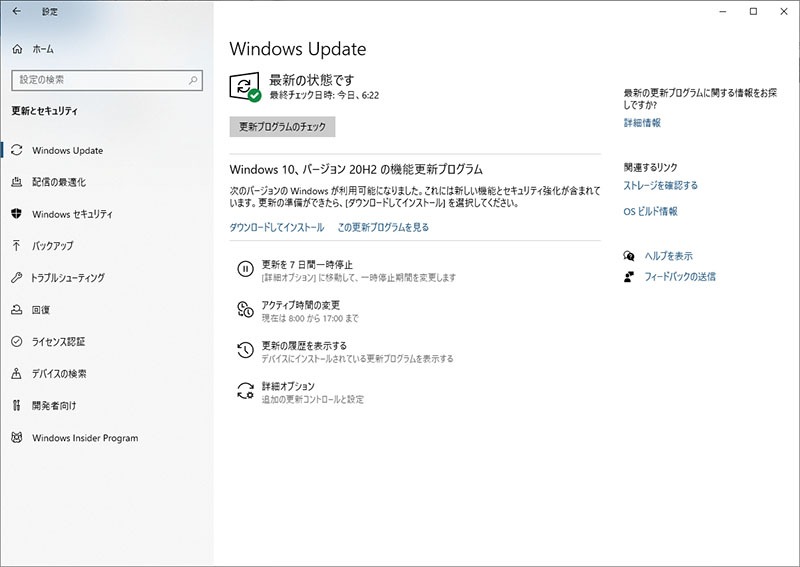800x567 pixels.
Task: Click the 配信の最適化 icon
Action: tap(17, 182)
